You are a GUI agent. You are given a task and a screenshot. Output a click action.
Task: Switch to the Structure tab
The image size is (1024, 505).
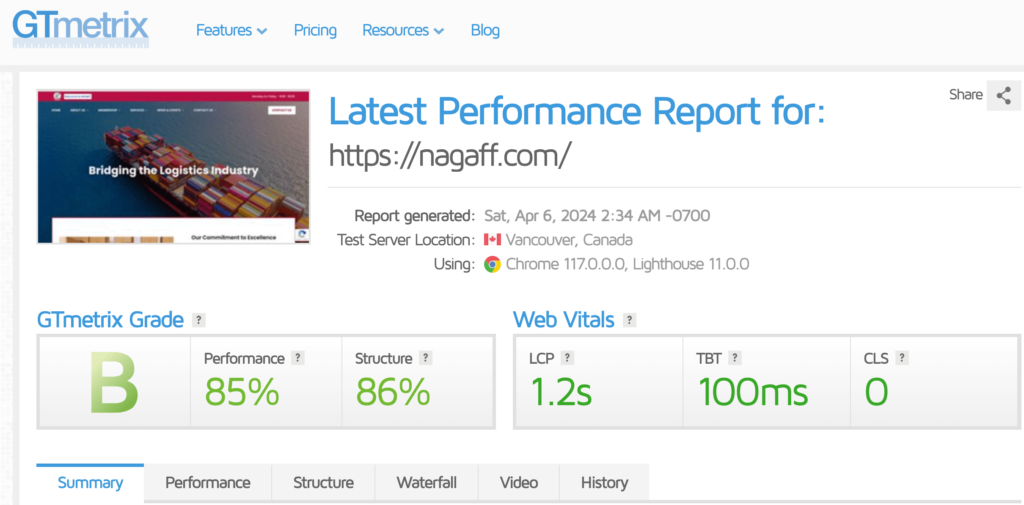pos(323,482)
